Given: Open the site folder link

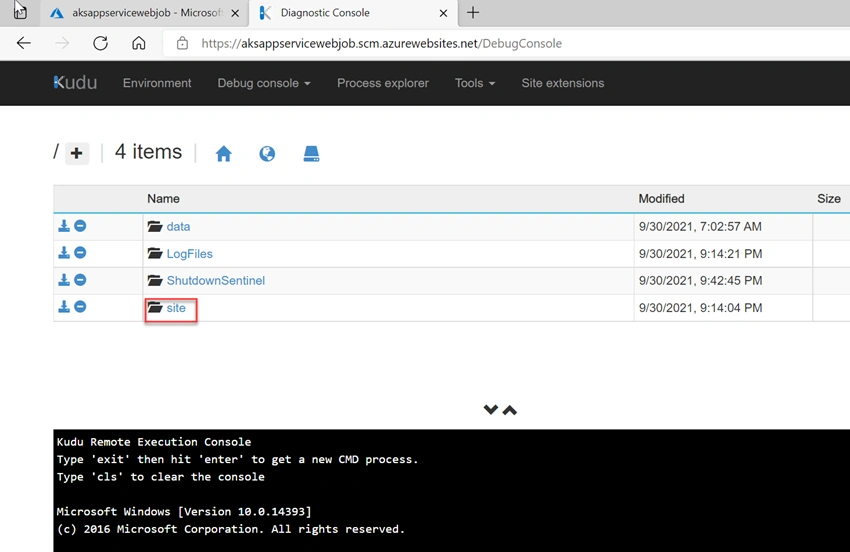Looking at the screenshot, I should click(176, 308).
